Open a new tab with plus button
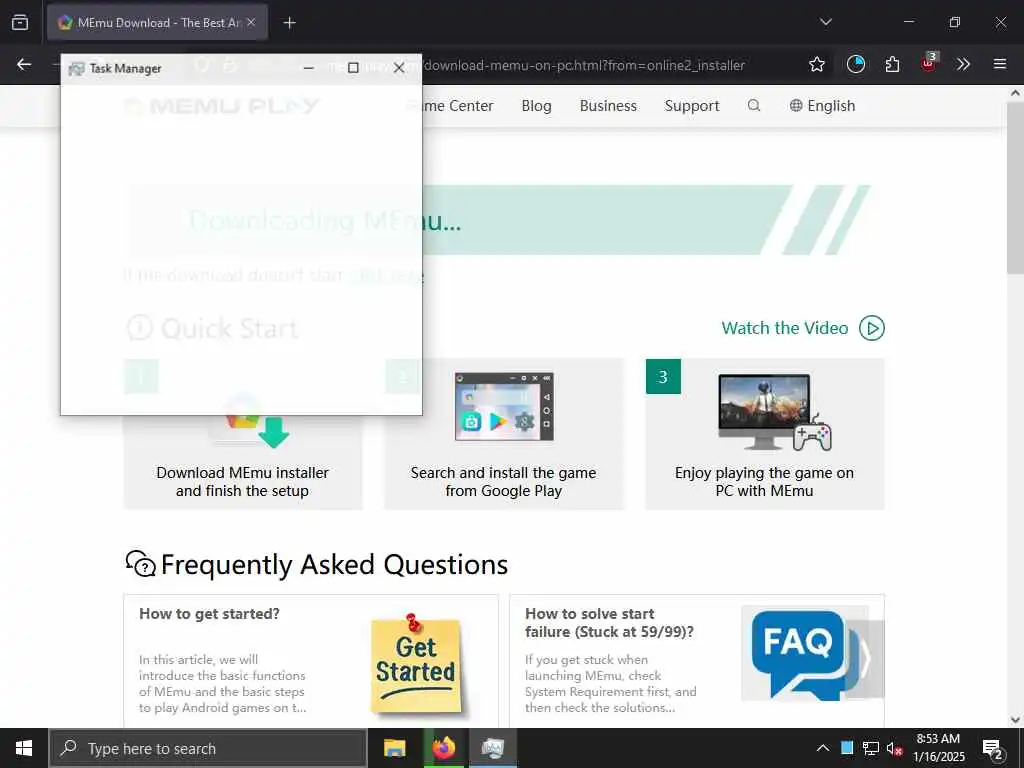1024x768 pixels. coord(289,23)
